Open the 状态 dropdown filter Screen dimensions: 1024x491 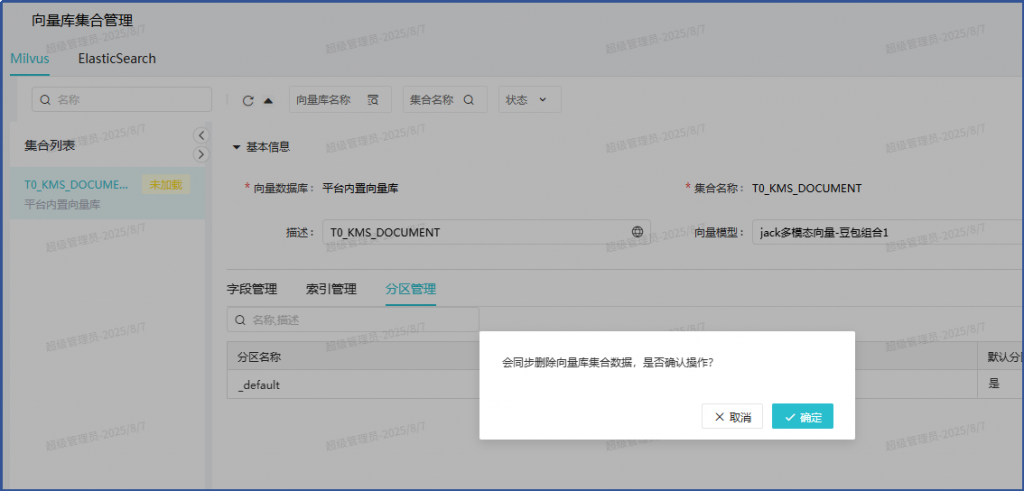point(529,100)
